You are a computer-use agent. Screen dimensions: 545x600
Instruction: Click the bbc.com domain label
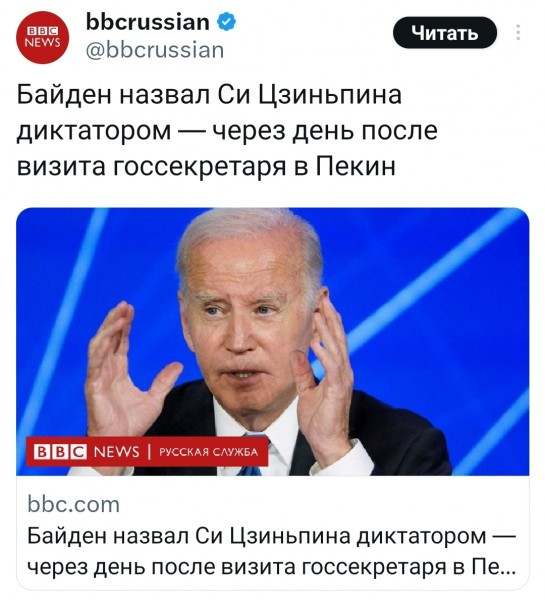tap(73, 504)
